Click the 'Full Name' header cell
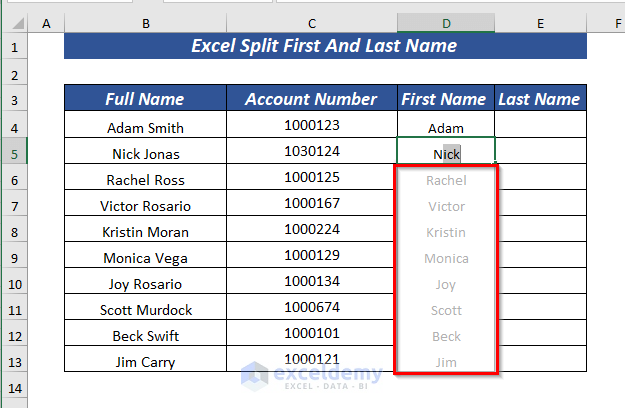 146,98
